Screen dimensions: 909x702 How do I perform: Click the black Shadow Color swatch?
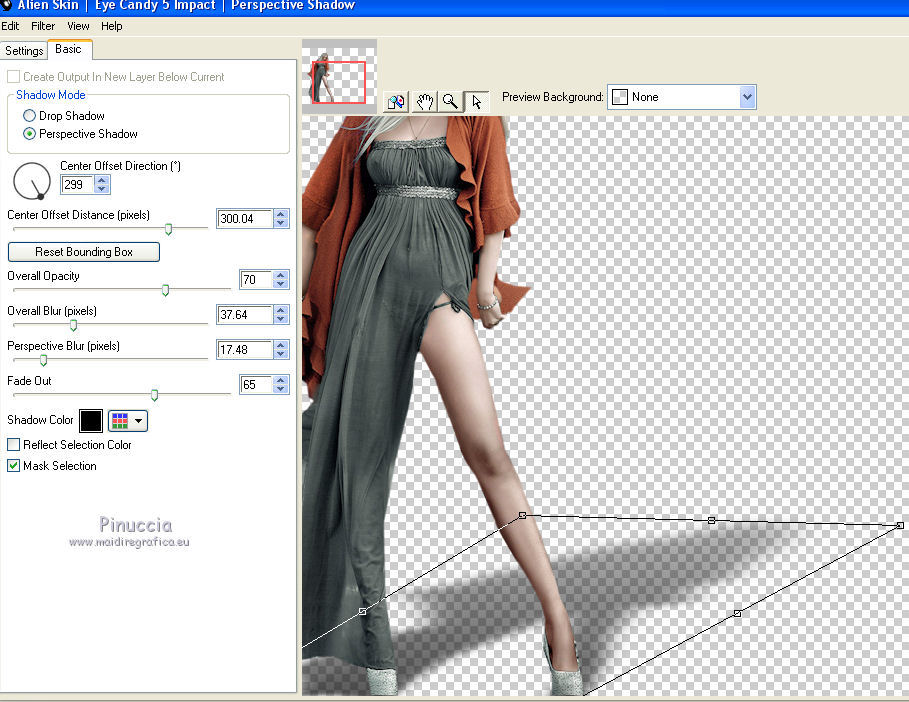[91, 421]
